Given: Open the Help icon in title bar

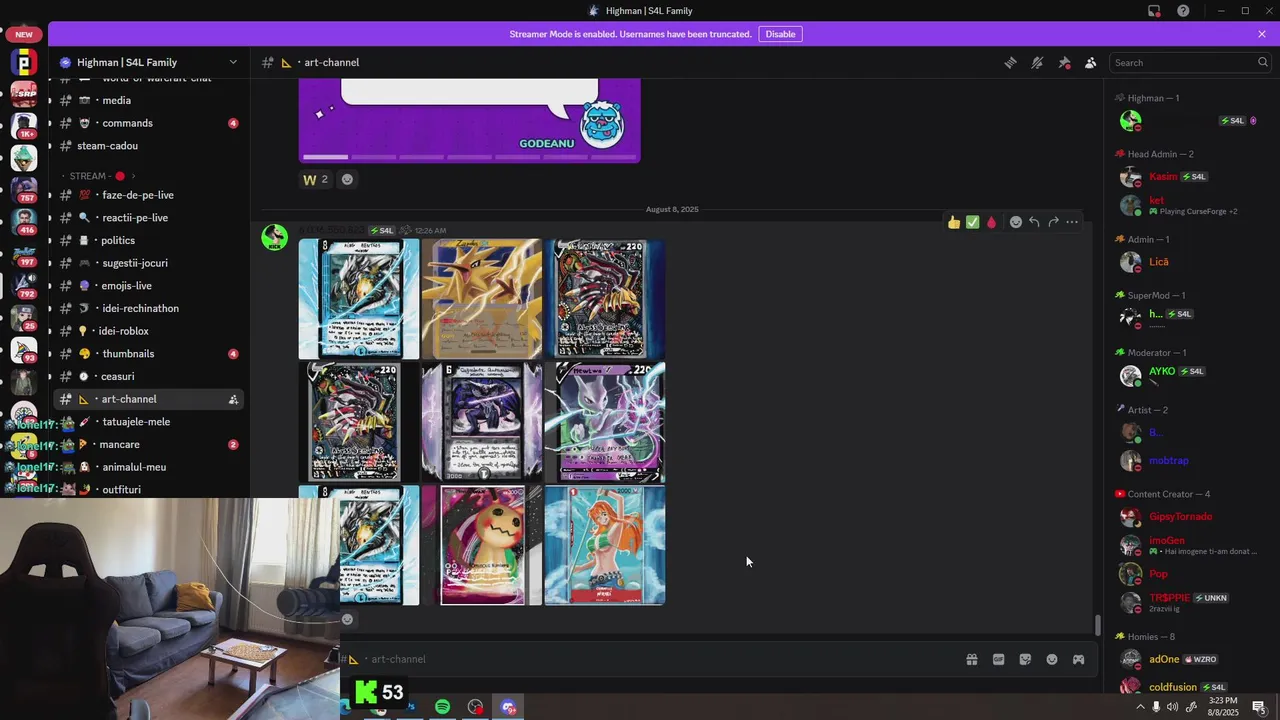Looking at the screenshot, I should click(x=1183, y=11).
